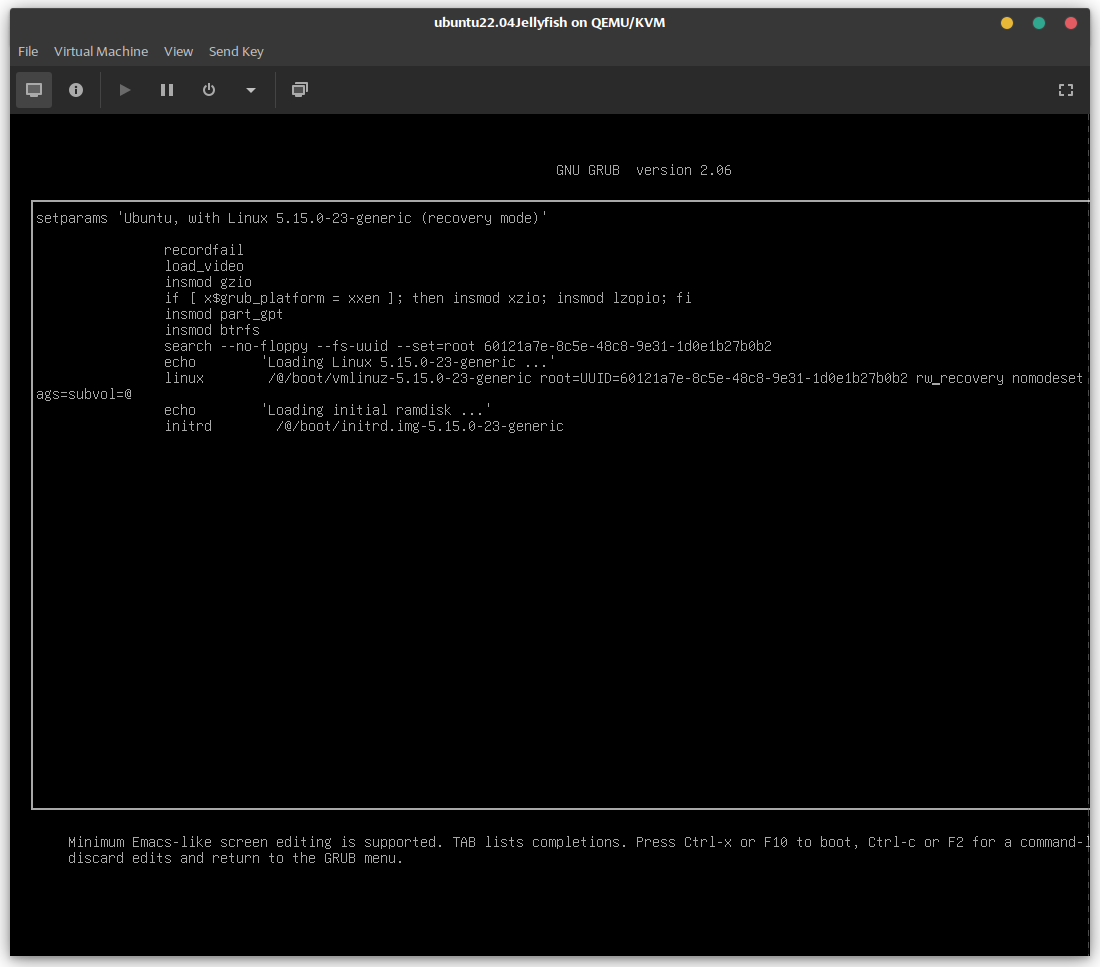This screenshot has width=1100, height=967.
Task: Click the initrd.img path line
Action: coord(419,426)
